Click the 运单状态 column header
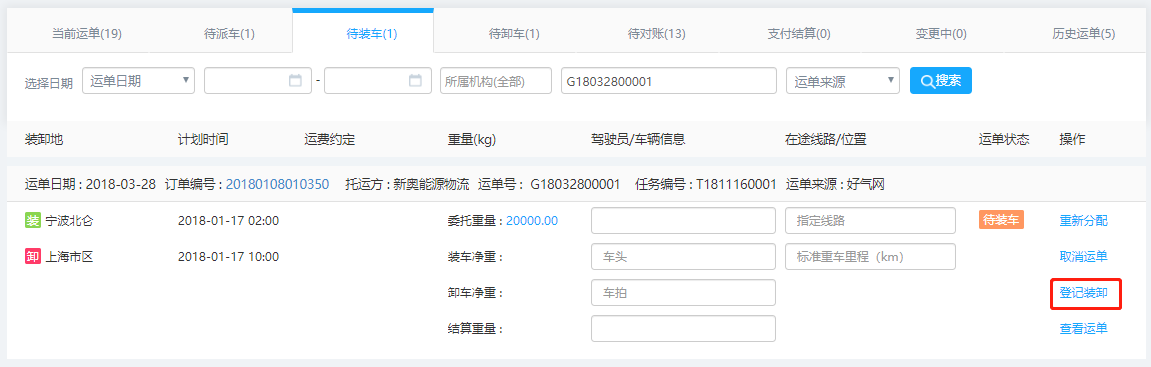Screen dimensions: 1151x367 [x=1004, y=139]
